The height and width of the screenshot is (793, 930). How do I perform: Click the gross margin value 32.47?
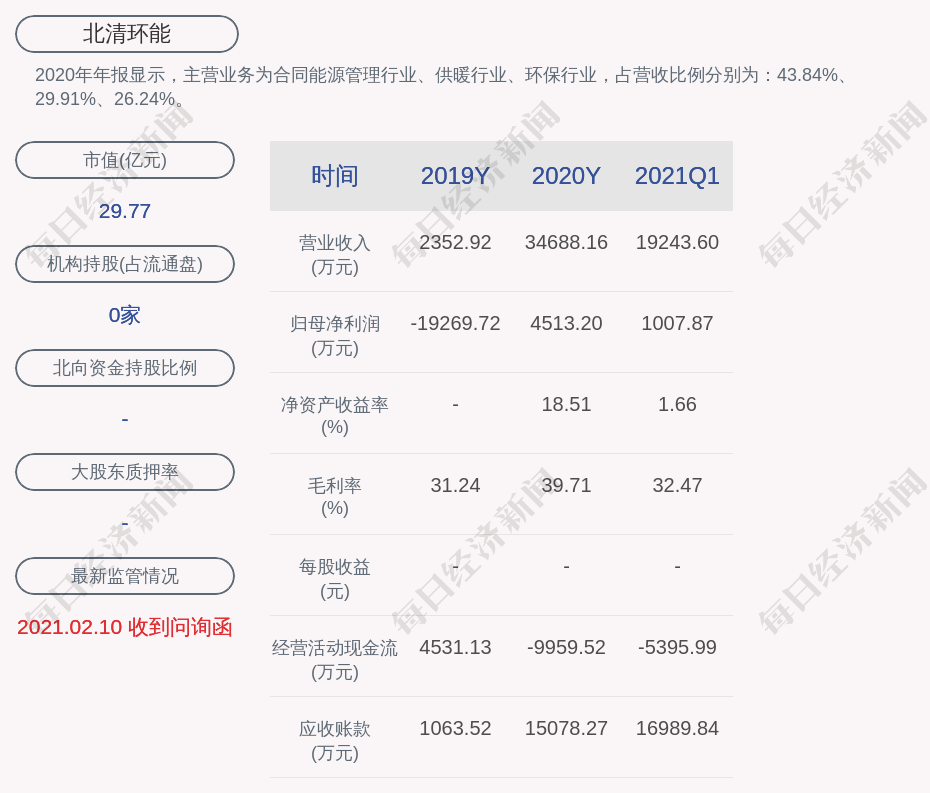coord(677,485)
